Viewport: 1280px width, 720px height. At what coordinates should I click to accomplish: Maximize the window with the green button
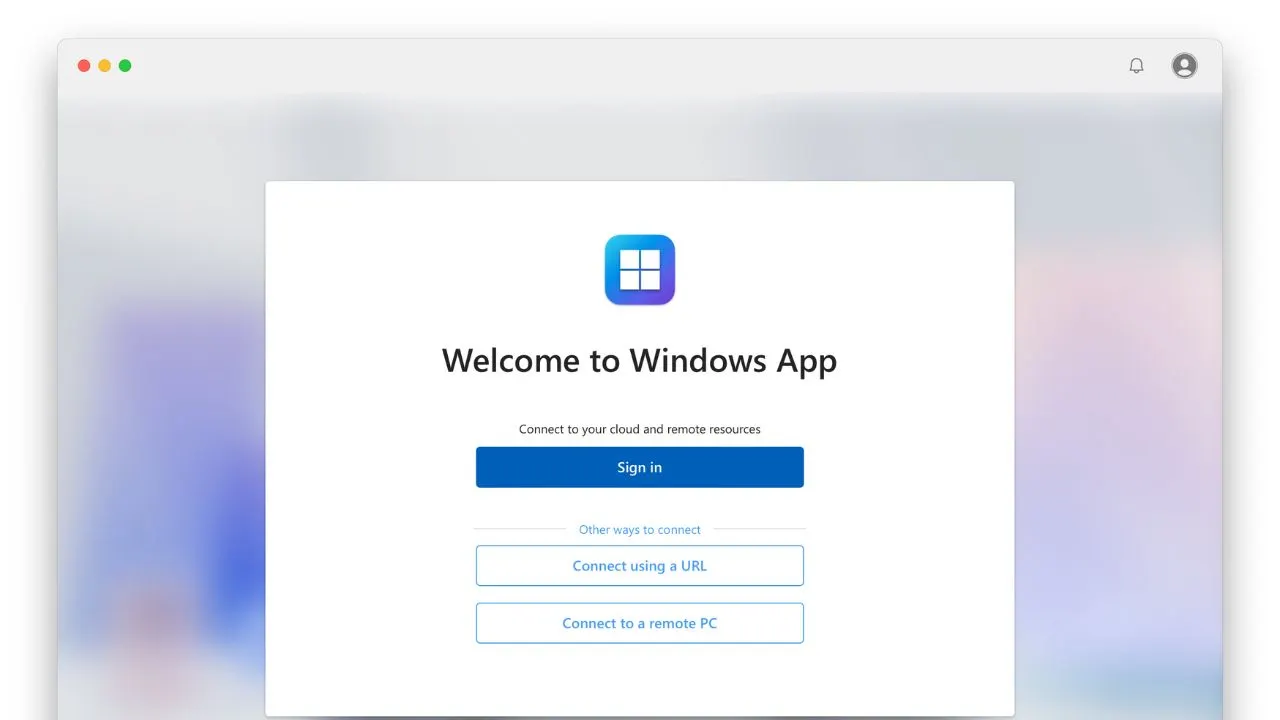click(125, 66)
